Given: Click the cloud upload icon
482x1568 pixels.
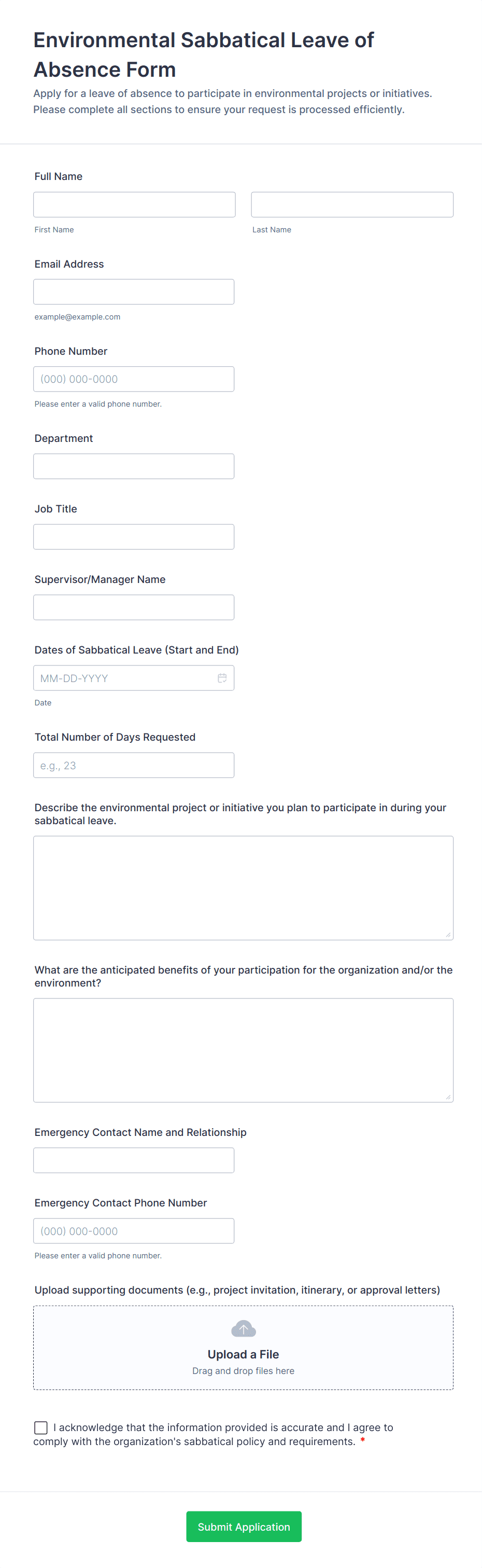Looking at the screenshot, I should 244,1328.
